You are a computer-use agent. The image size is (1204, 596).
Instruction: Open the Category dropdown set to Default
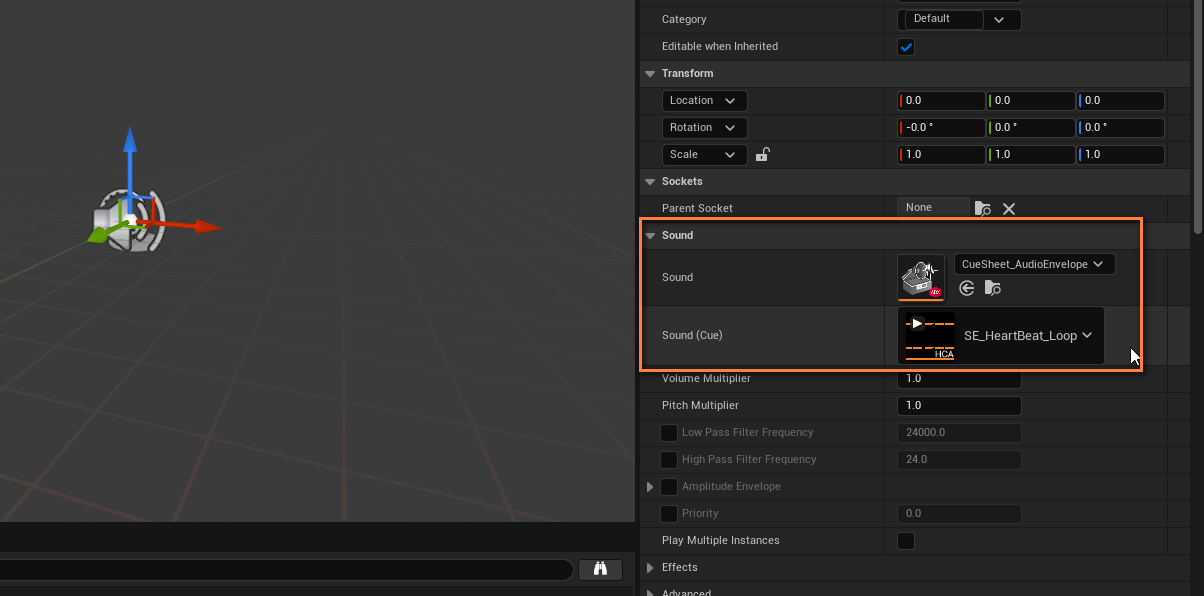pos(961,19)
